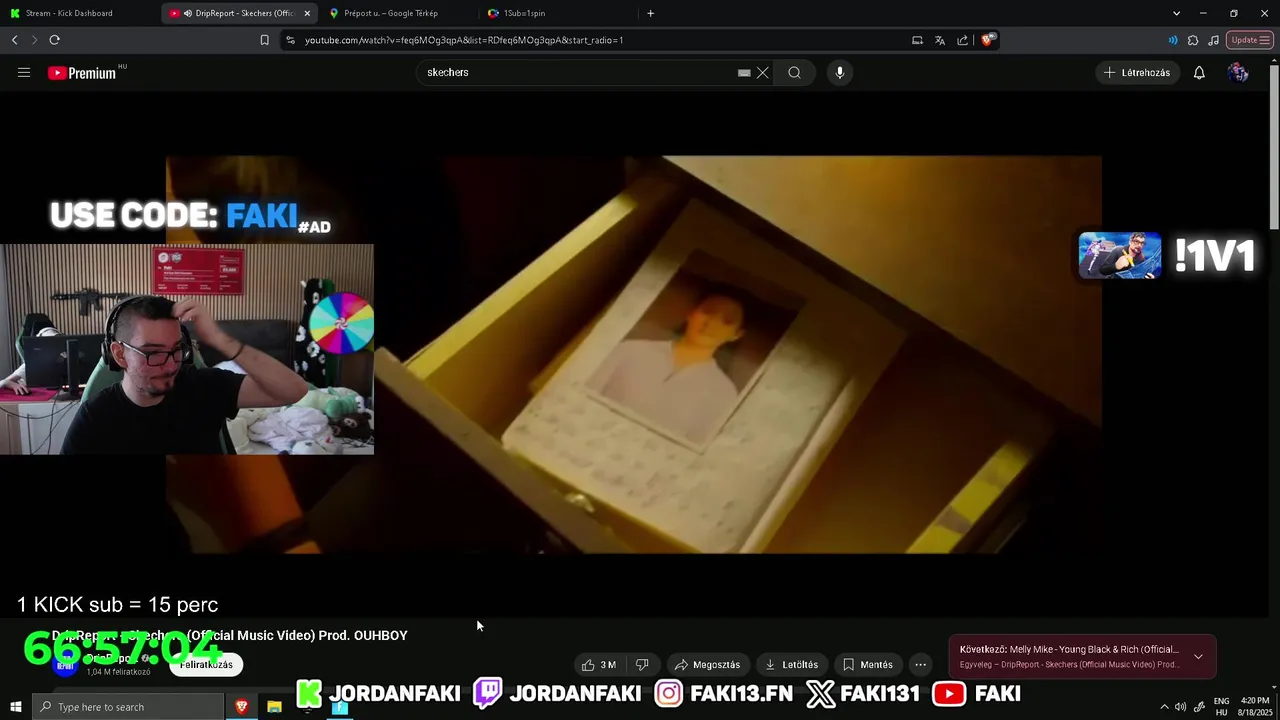Open the on-screen keyboard icon in search box
Image resolution: width=1280 pixels, height=720 pixels.
coord(744,72)
